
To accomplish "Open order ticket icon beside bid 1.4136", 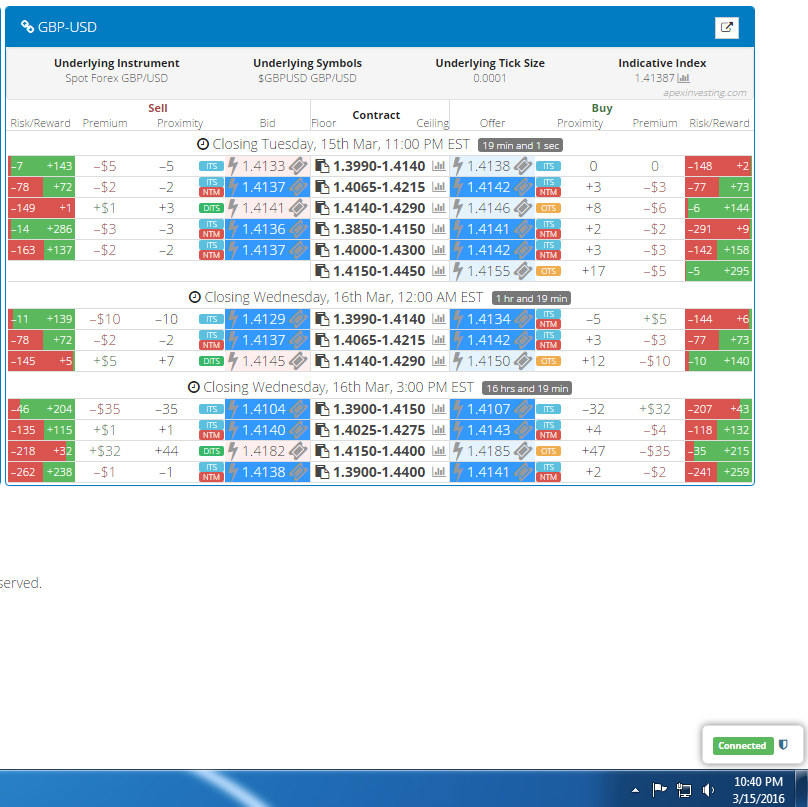I will click(x=298, y=229).
